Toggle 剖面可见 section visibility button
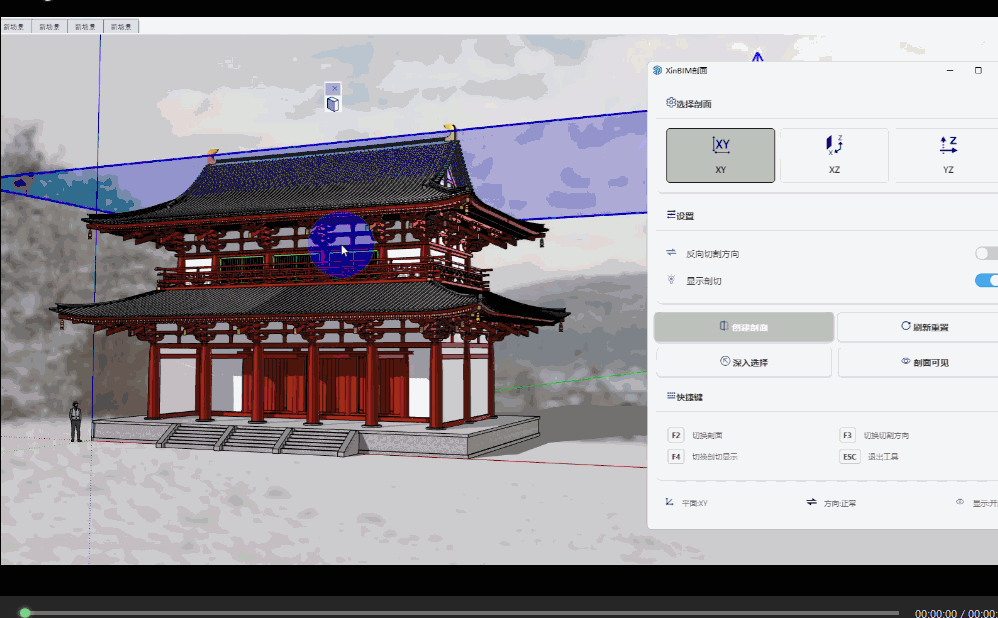 [917, 361]
